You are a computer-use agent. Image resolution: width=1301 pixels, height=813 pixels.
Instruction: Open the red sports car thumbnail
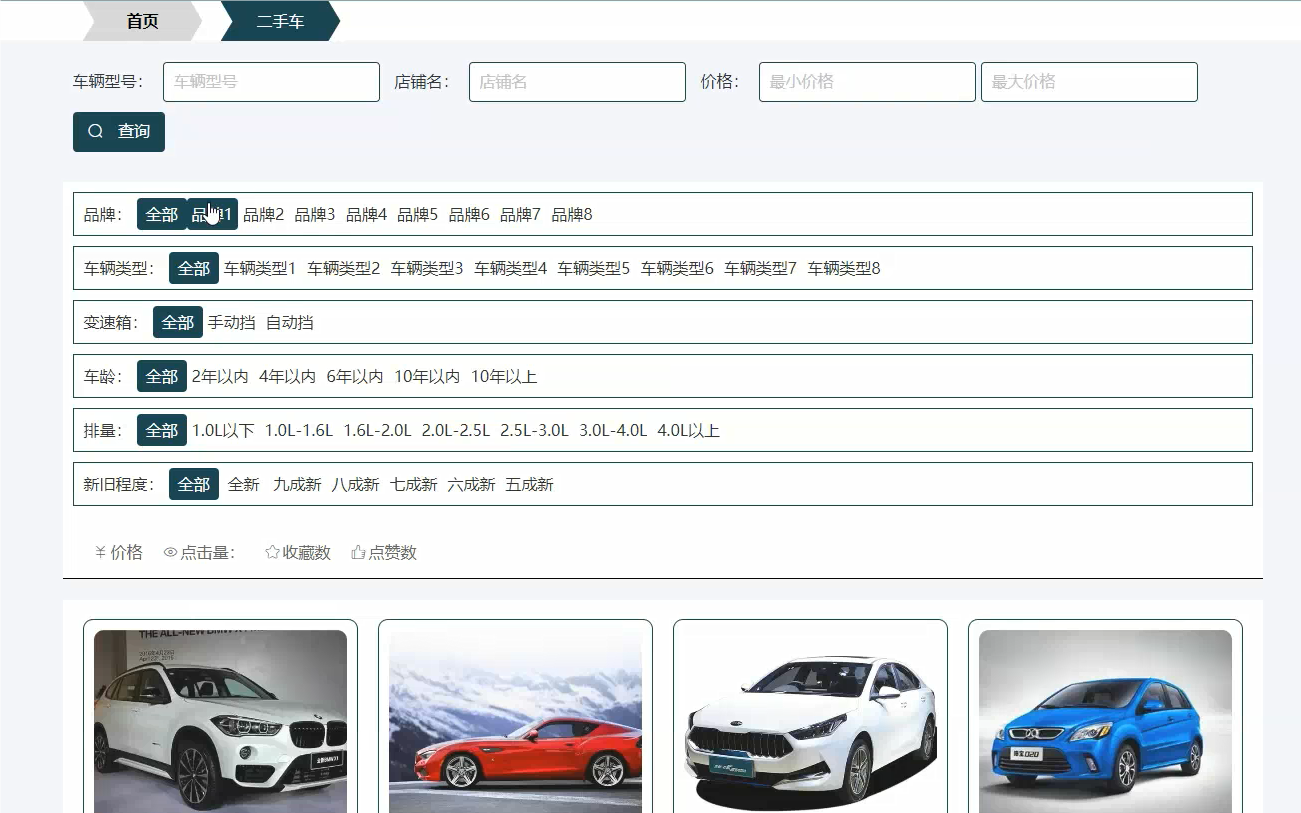[514, 720]
